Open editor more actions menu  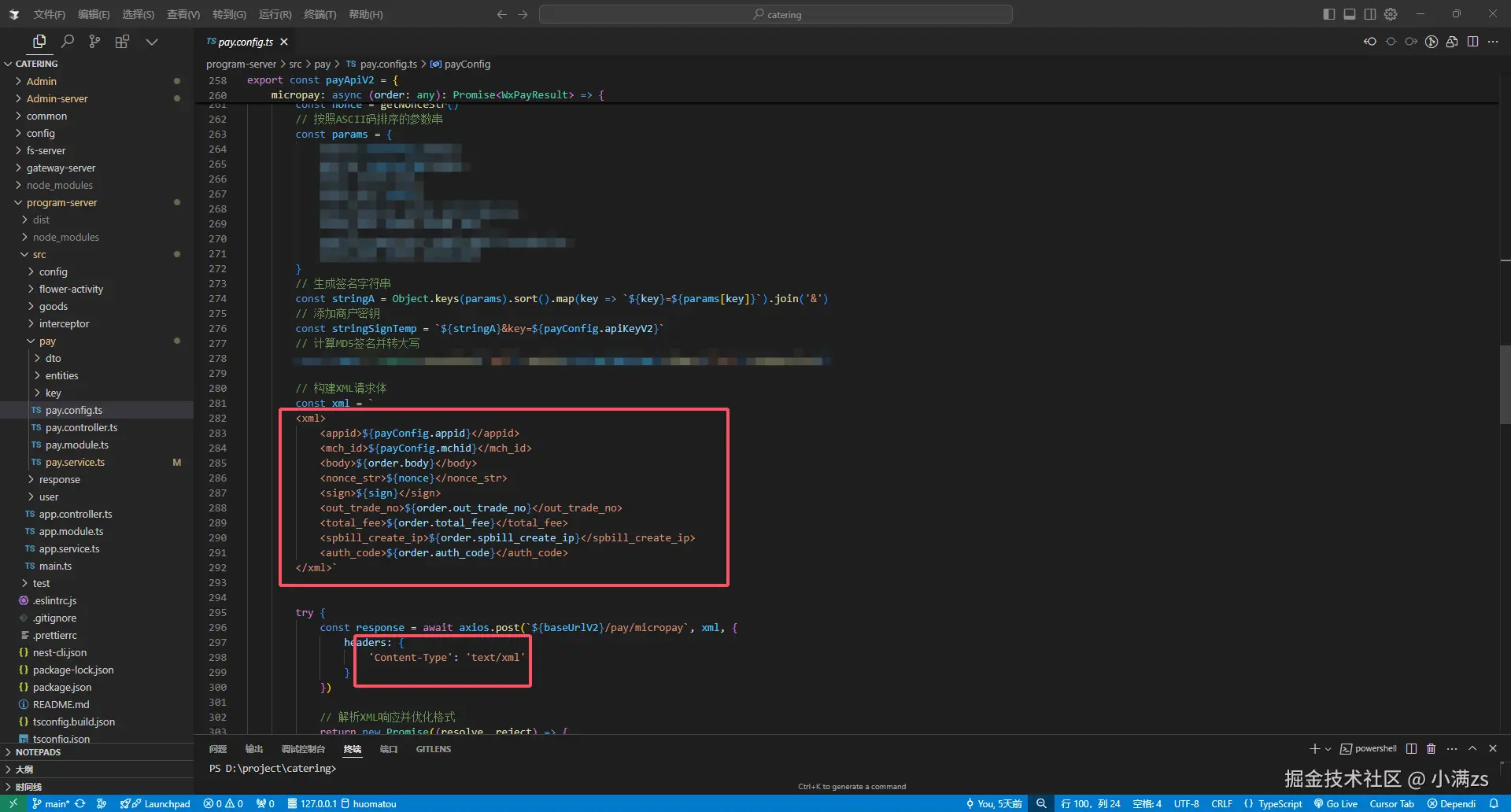1493,42
